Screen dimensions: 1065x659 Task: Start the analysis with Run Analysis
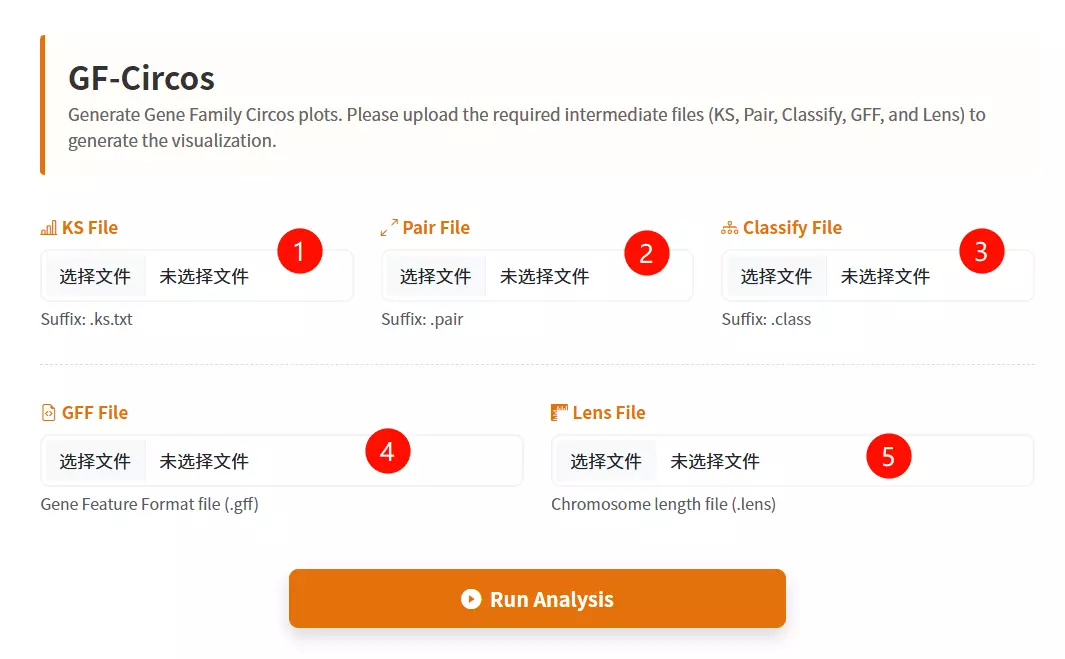pos(537,599)
